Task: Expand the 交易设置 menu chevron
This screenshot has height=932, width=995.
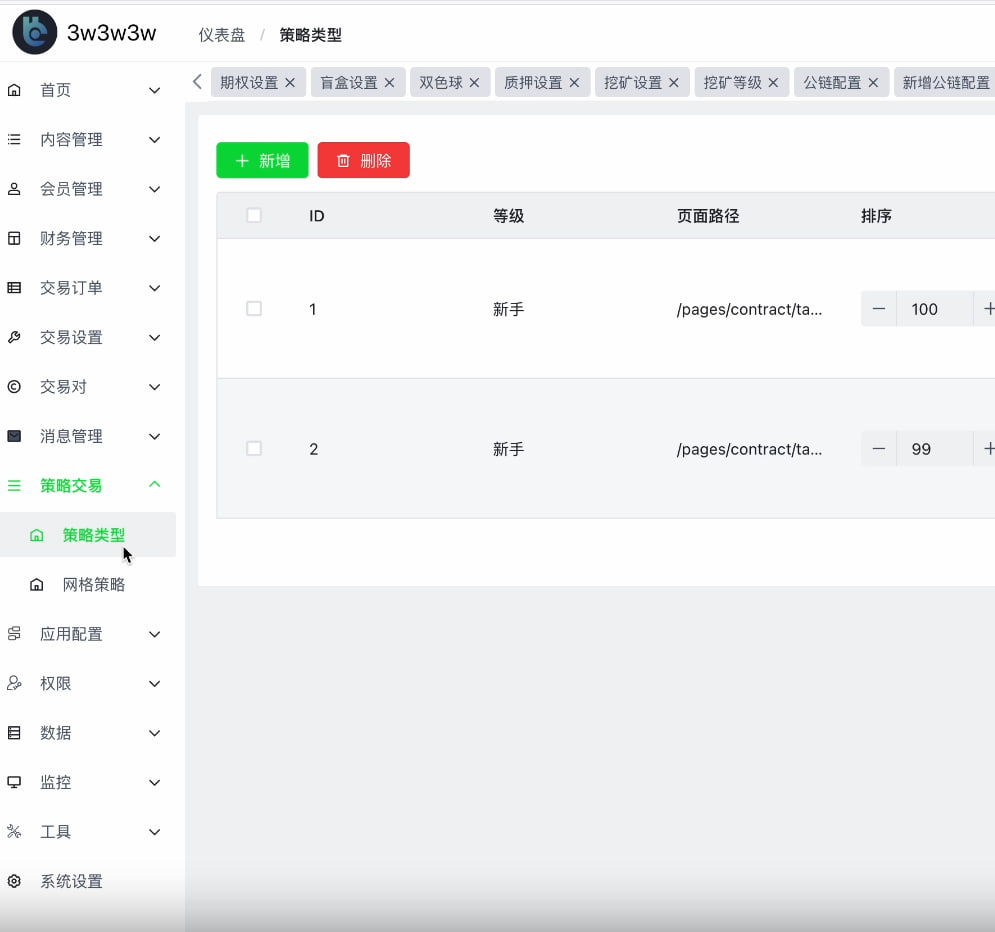Action: (x=154, y=338)
